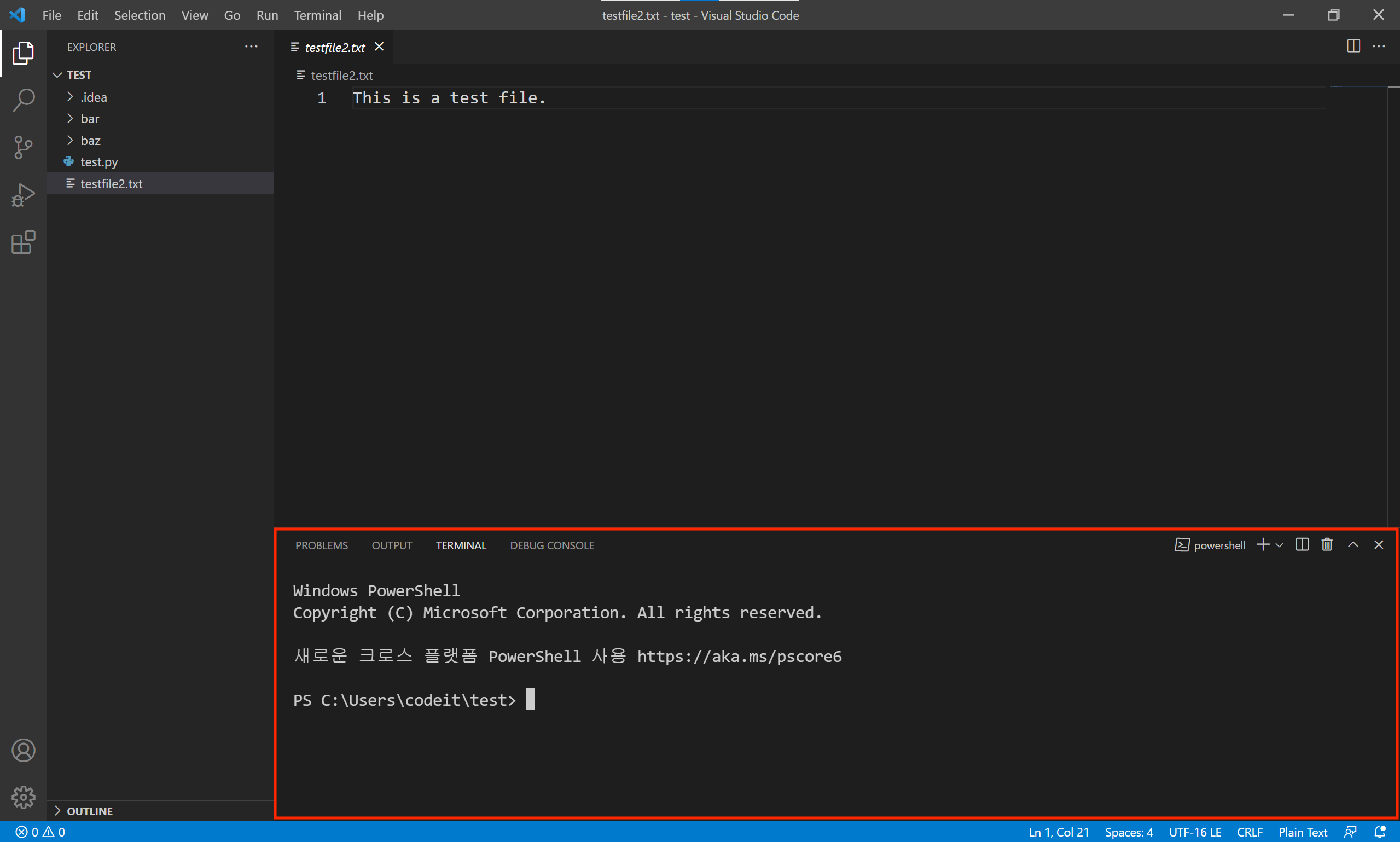Open the Search view in activity bar

[x=24, y=101]
